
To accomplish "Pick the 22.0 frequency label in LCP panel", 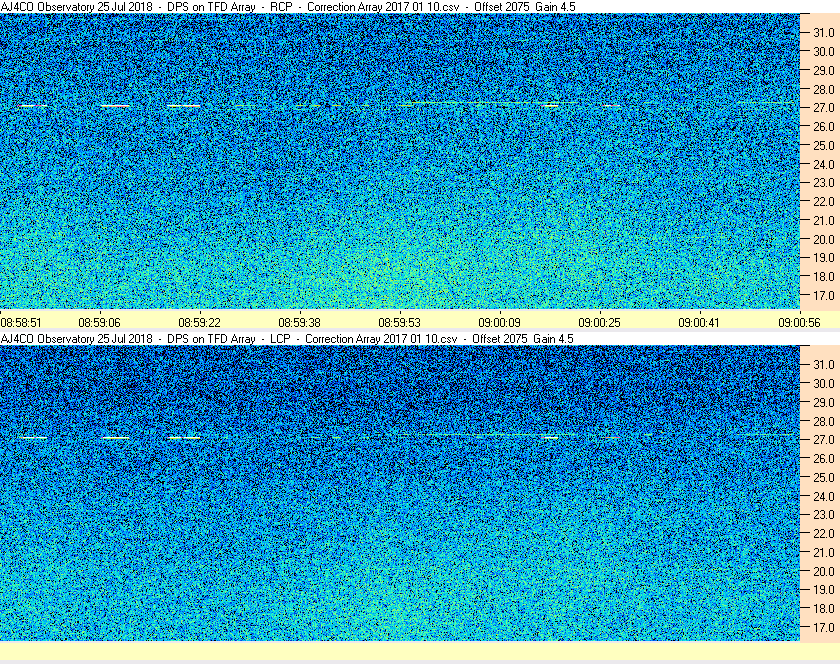I will click(823, 533).
